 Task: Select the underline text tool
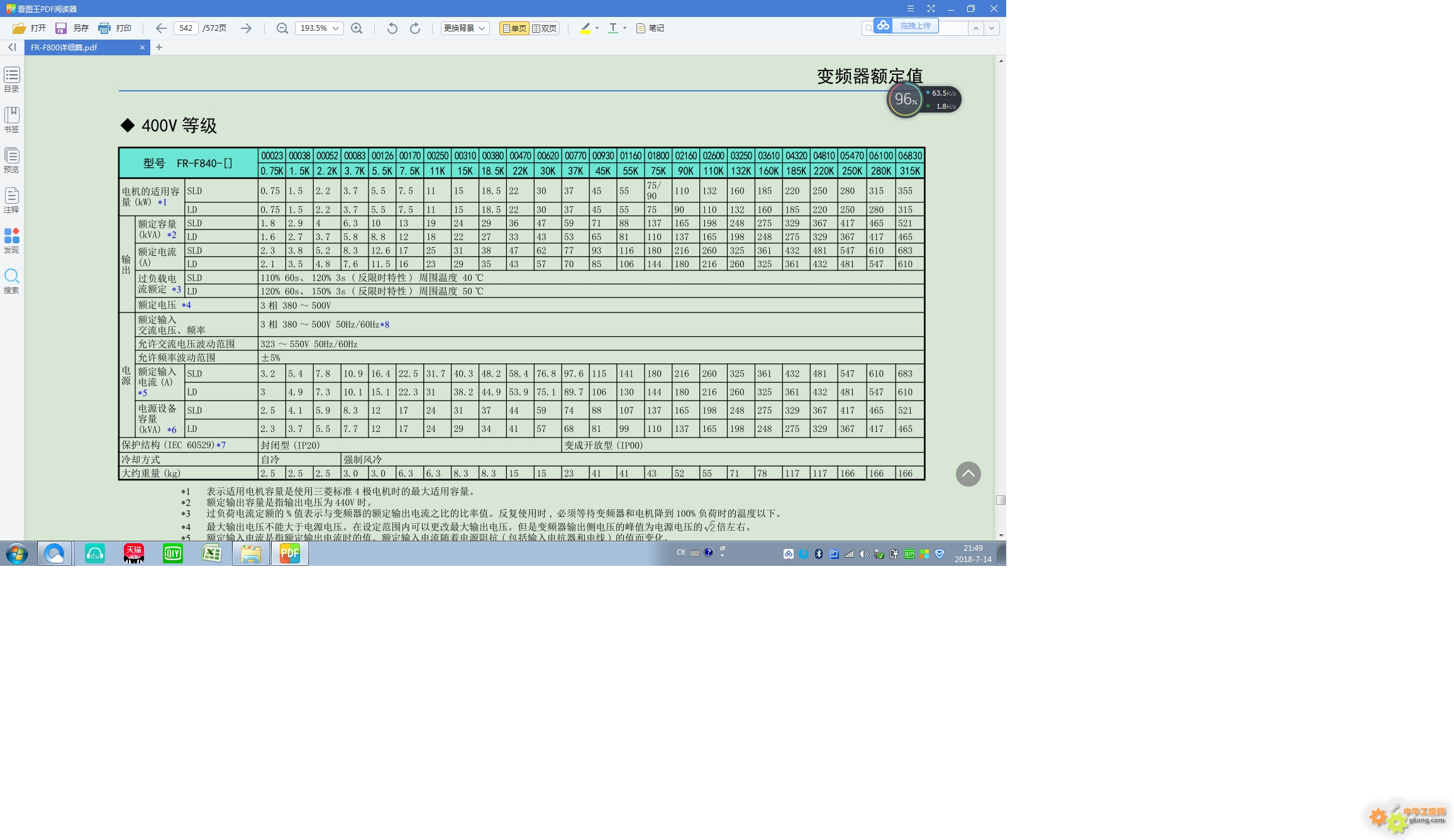pos(613,28)
